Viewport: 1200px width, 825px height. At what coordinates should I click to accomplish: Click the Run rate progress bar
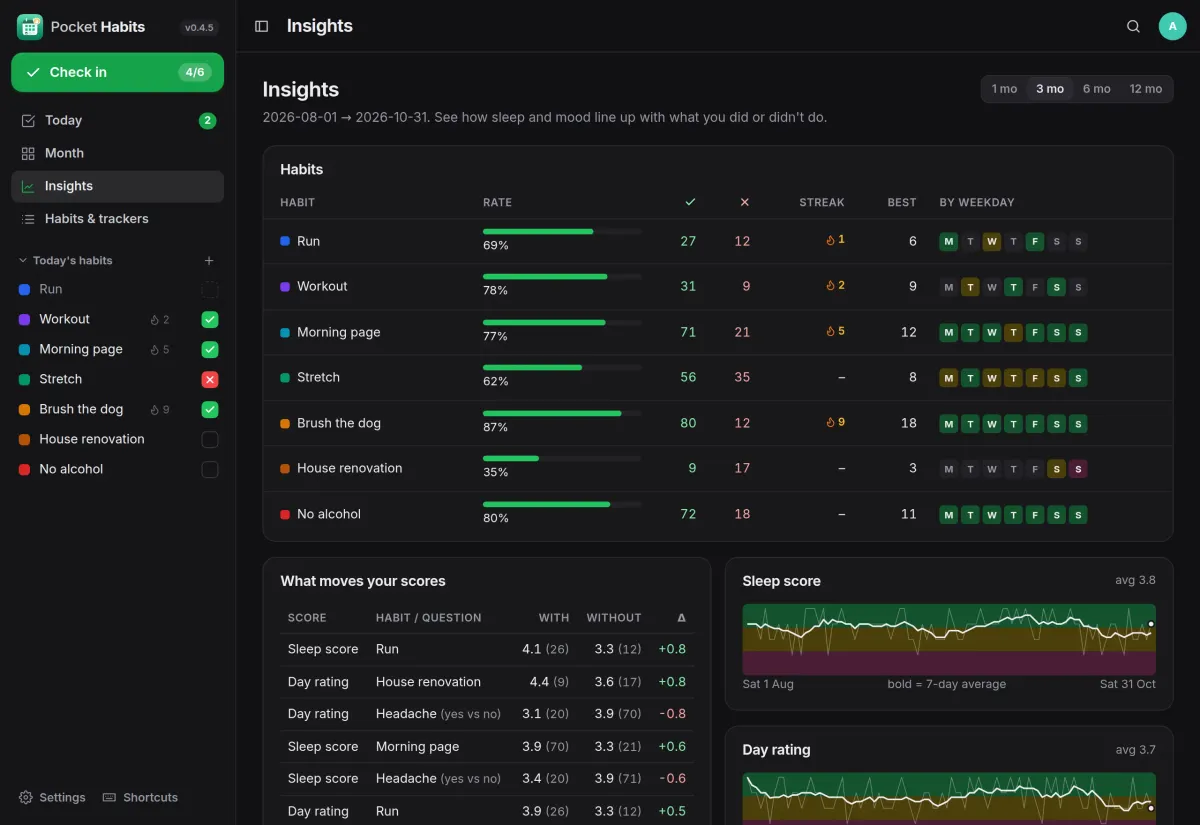coord(562,231)
